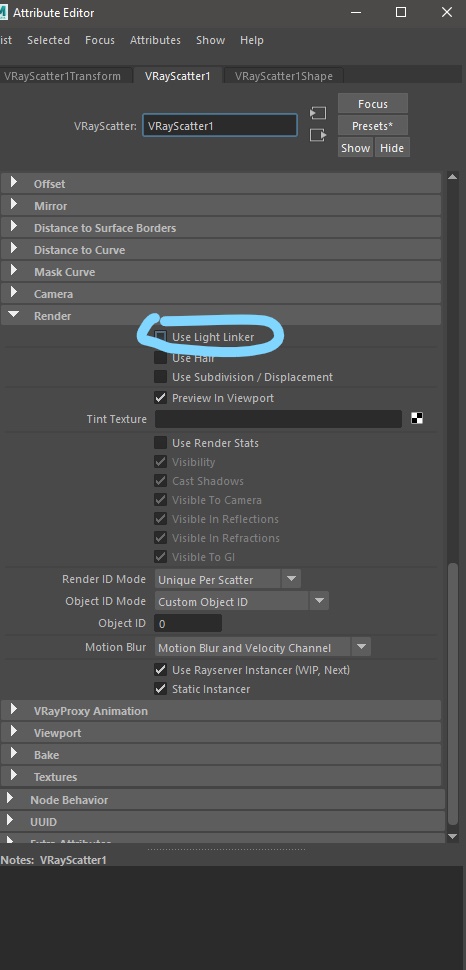The height and width of the screenshot is (970, 466).
Task: Toggle Use Rayserver Instancer checkbox
Action: click(x=160, y=669)
